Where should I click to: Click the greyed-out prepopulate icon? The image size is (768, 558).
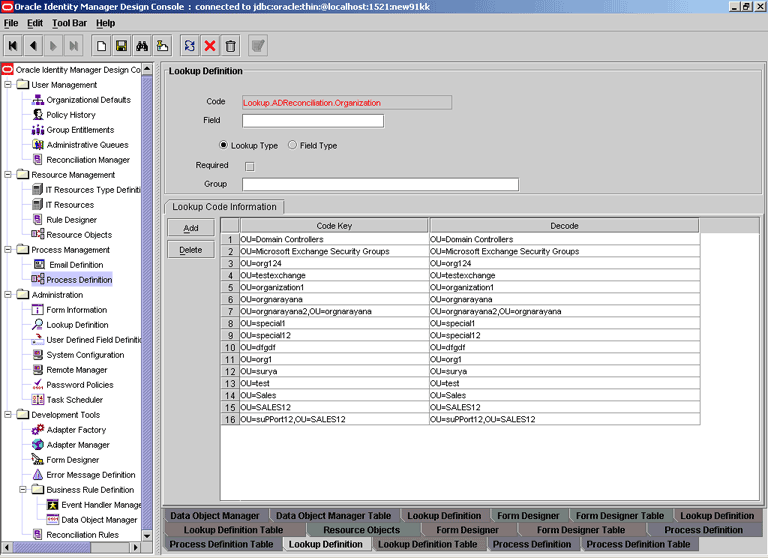pyautogui.click(x=258, y=46)
